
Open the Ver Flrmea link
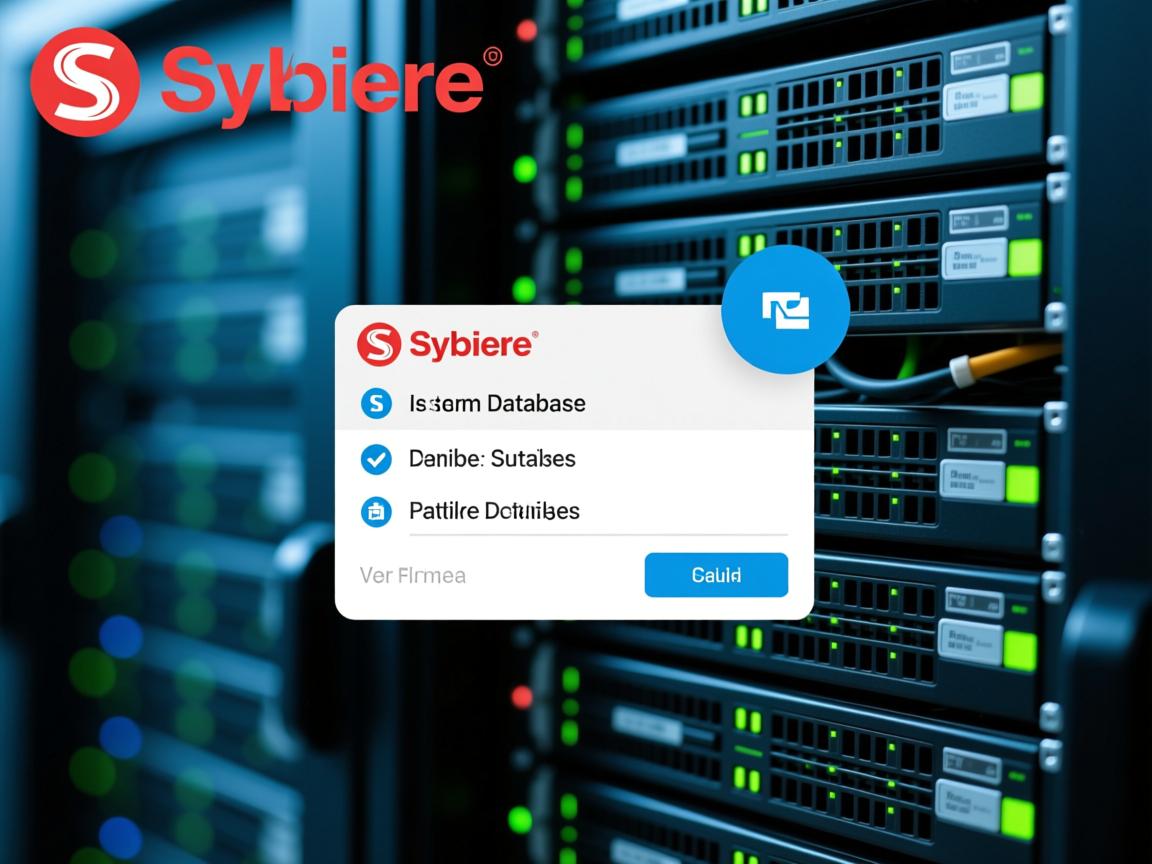click(x=412, y=575)
